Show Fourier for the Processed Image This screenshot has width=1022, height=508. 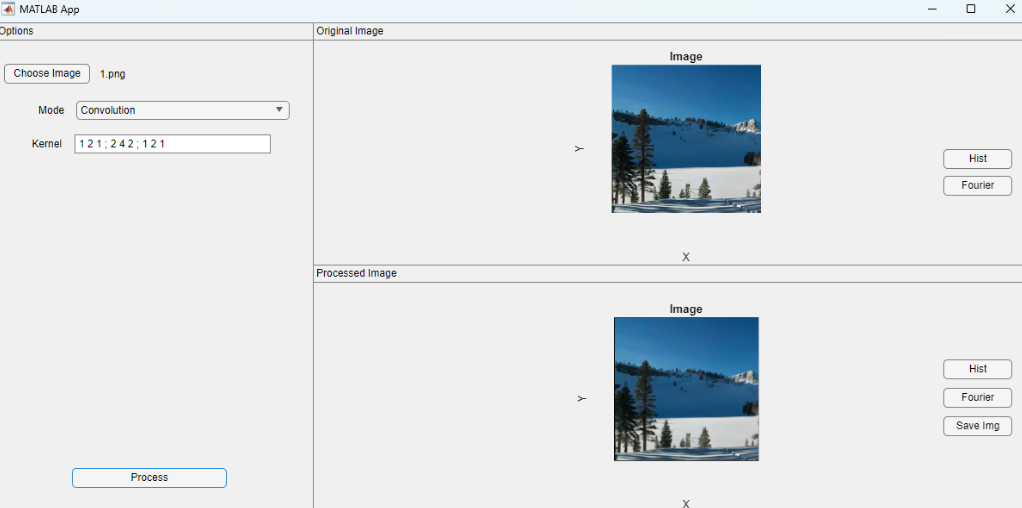[x=977, y=397]
